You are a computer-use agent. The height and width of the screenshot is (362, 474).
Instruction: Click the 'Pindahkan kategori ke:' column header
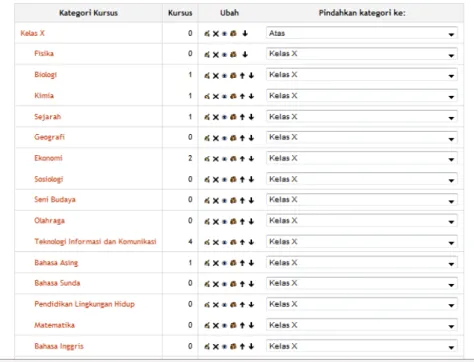[362, 13]
